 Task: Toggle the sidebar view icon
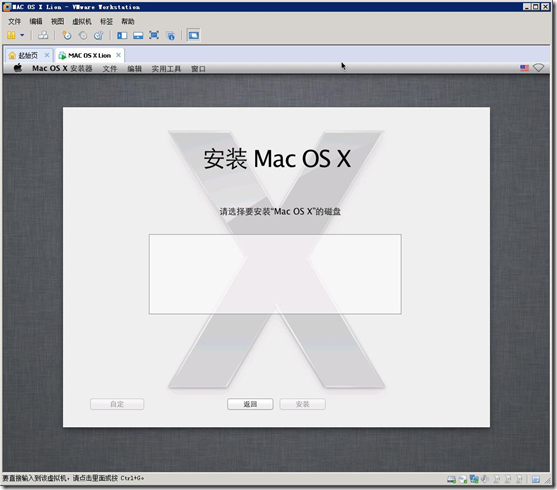tap(122, 35)
